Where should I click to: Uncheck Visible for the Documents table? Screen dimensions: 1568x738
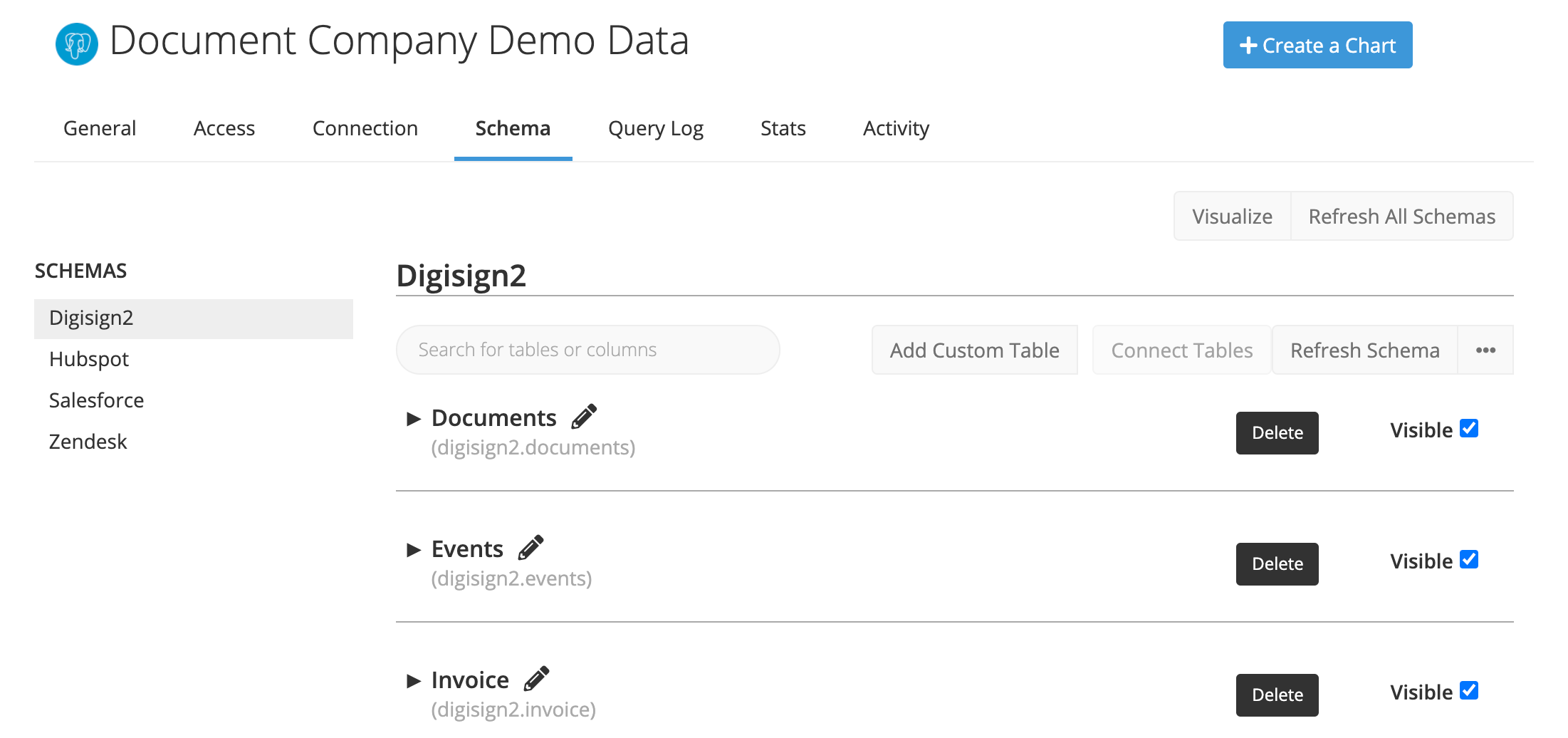coord(1469,428)
